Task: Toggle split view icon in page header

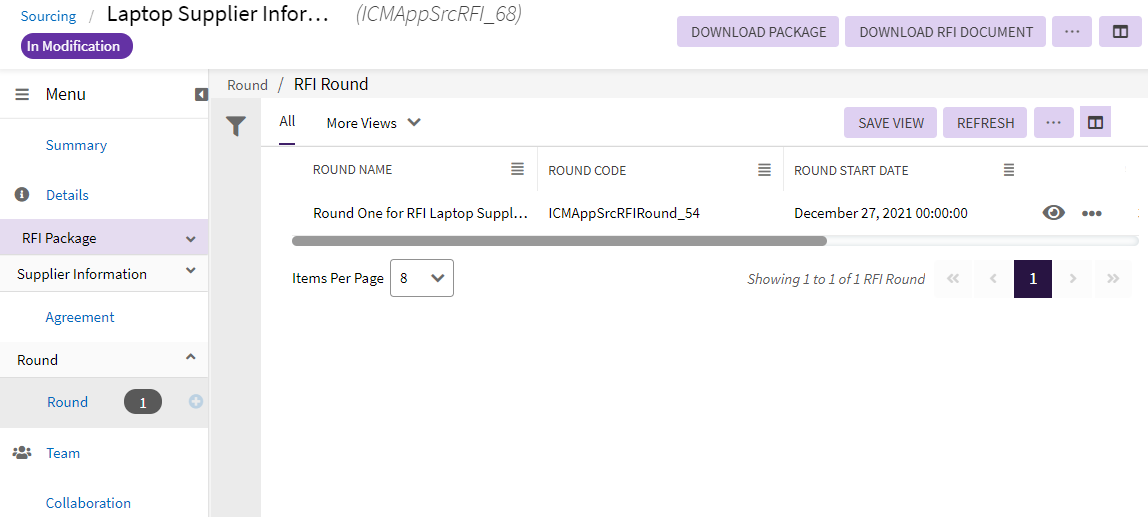Action: point(1120,32)
